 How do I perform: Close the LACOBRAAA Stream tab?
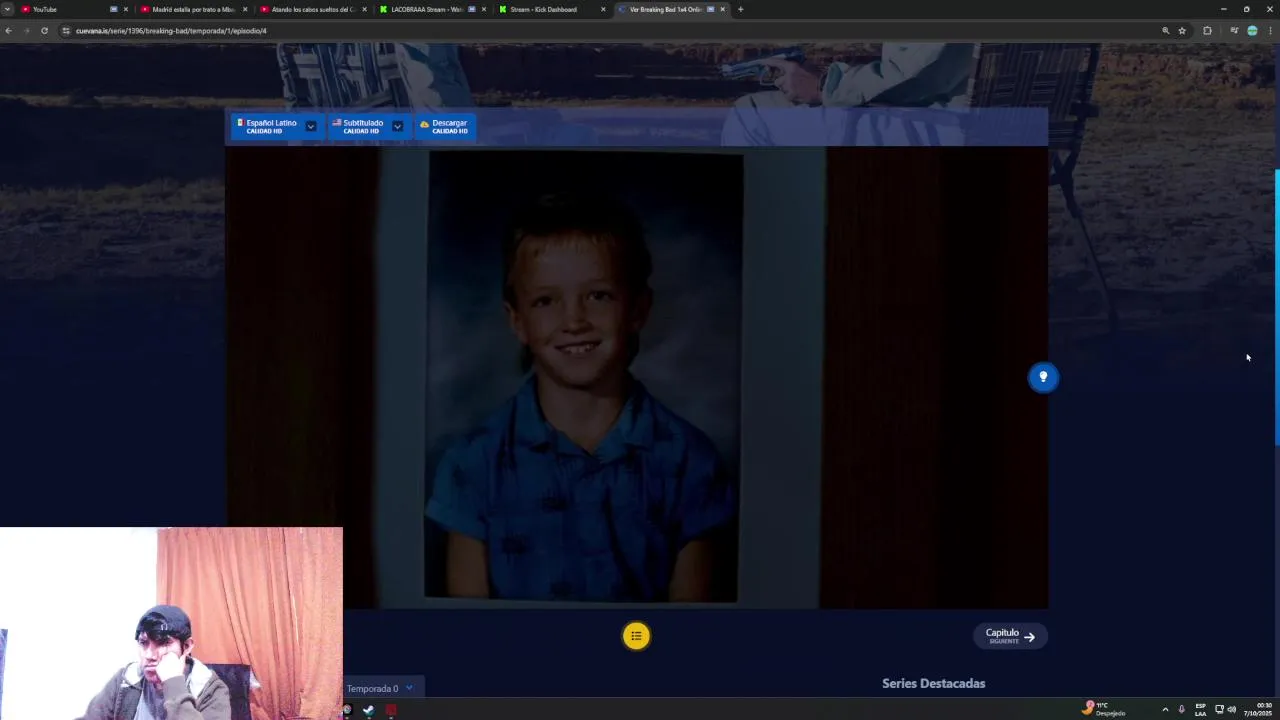click(x=484, y=9)
